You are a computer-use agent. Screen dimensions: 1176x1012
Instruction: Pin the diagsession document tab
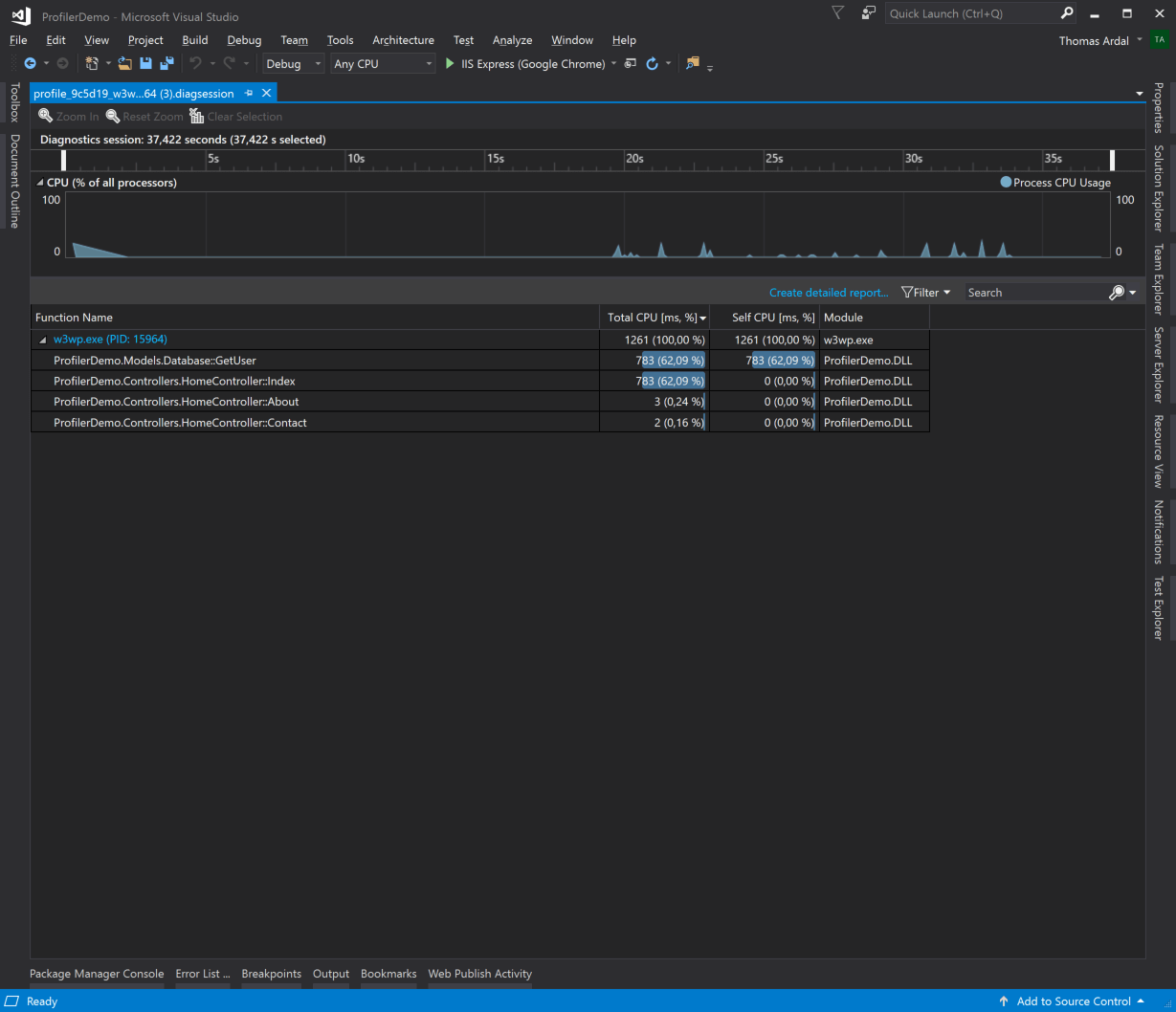[249, 93]
